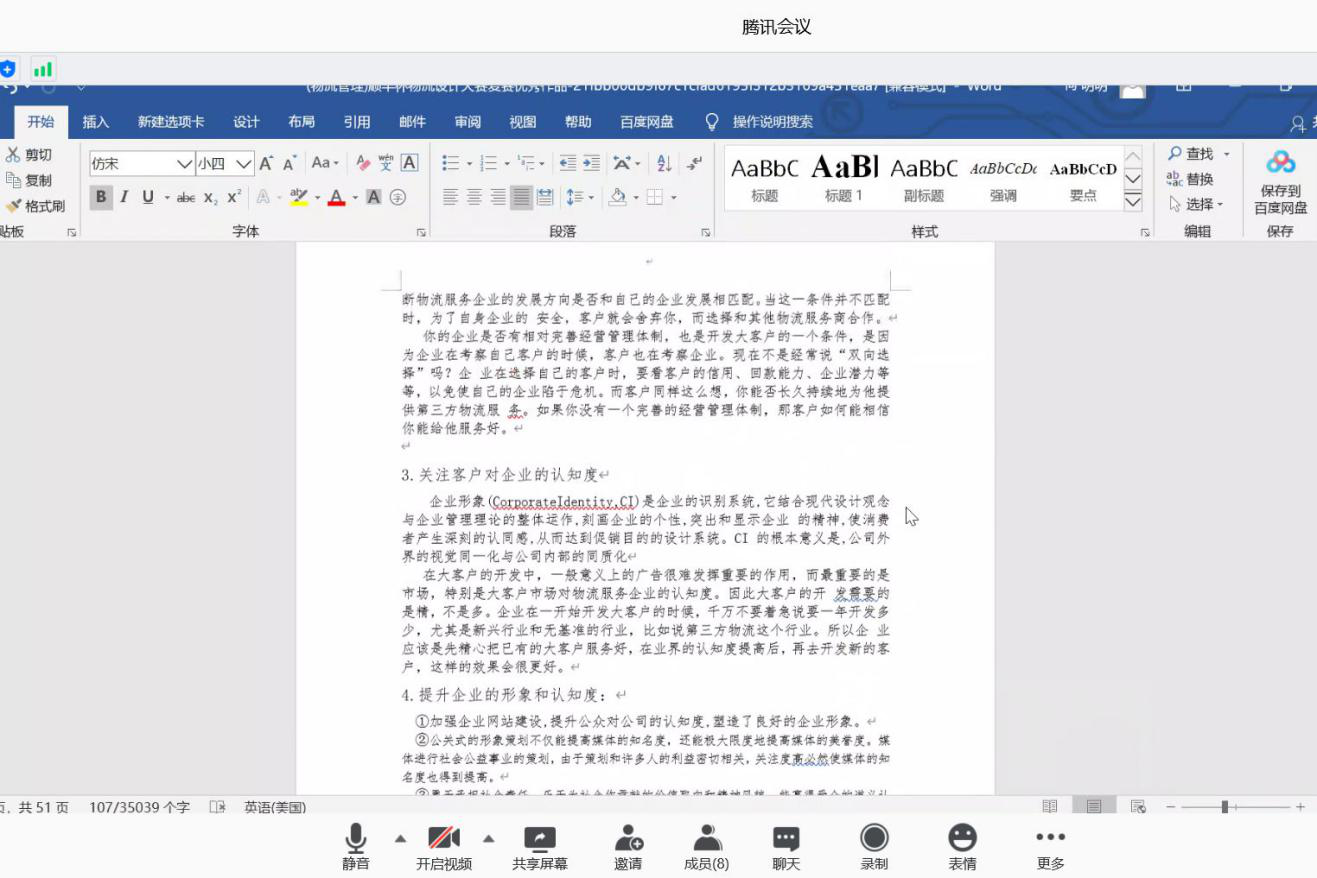Click the 替换 (Replace) button
This screenshot has height=878, width=1317.
tap(1190, 179)
